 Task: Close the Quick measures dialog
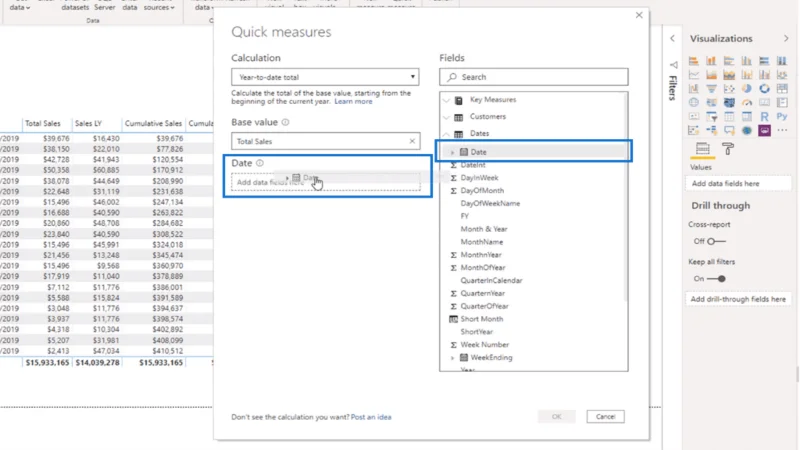[x=639, y=15]
